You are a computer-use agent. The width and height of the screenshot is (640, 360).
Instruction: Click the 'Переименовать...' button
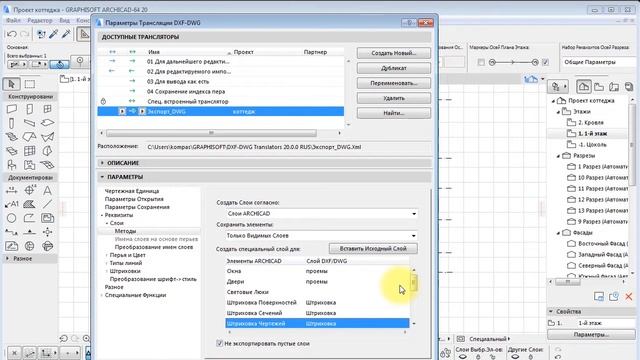[393, 83]
